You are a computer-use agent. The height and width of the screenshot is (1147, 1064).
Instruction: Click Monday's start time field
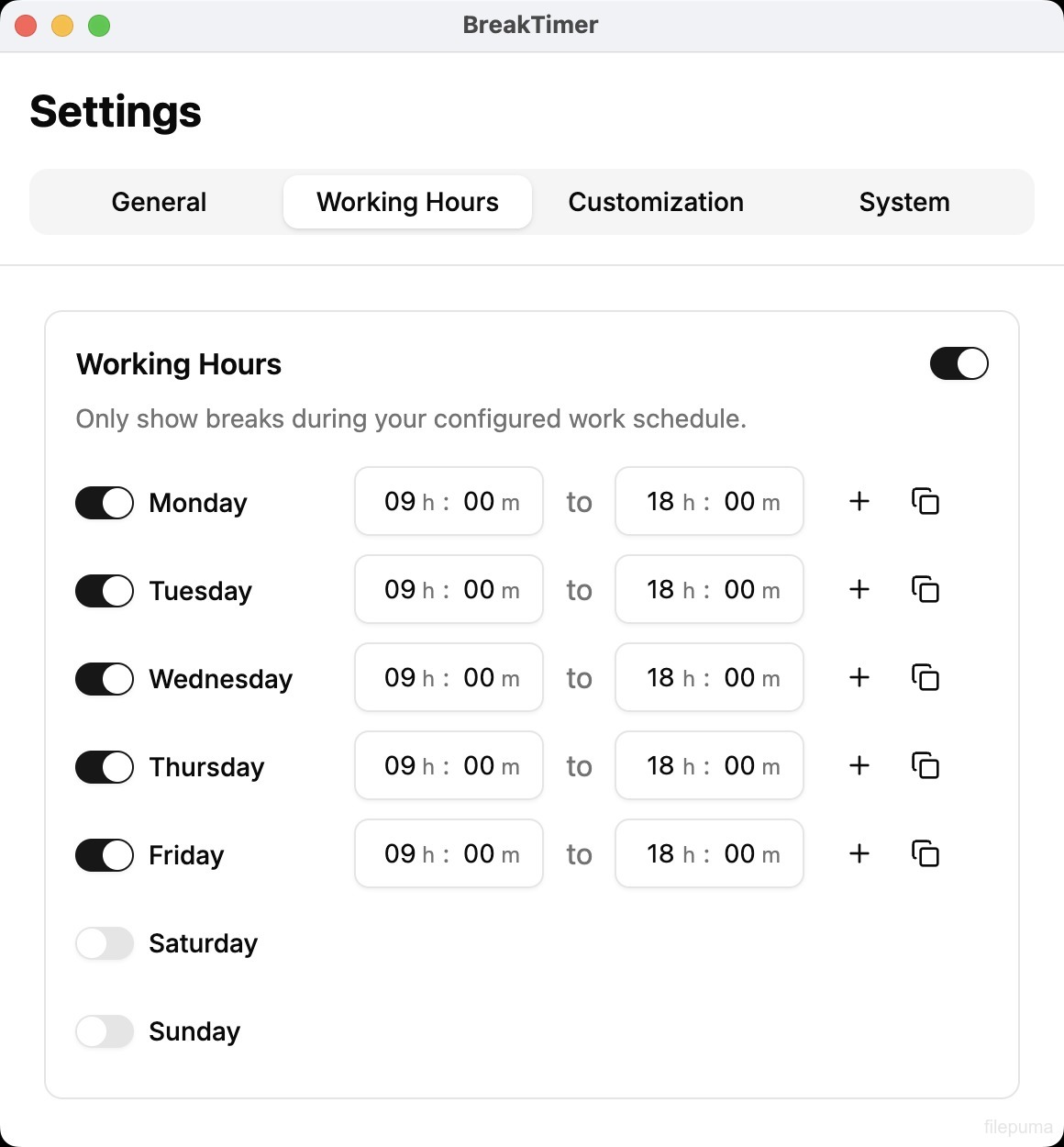coord(449,501)
